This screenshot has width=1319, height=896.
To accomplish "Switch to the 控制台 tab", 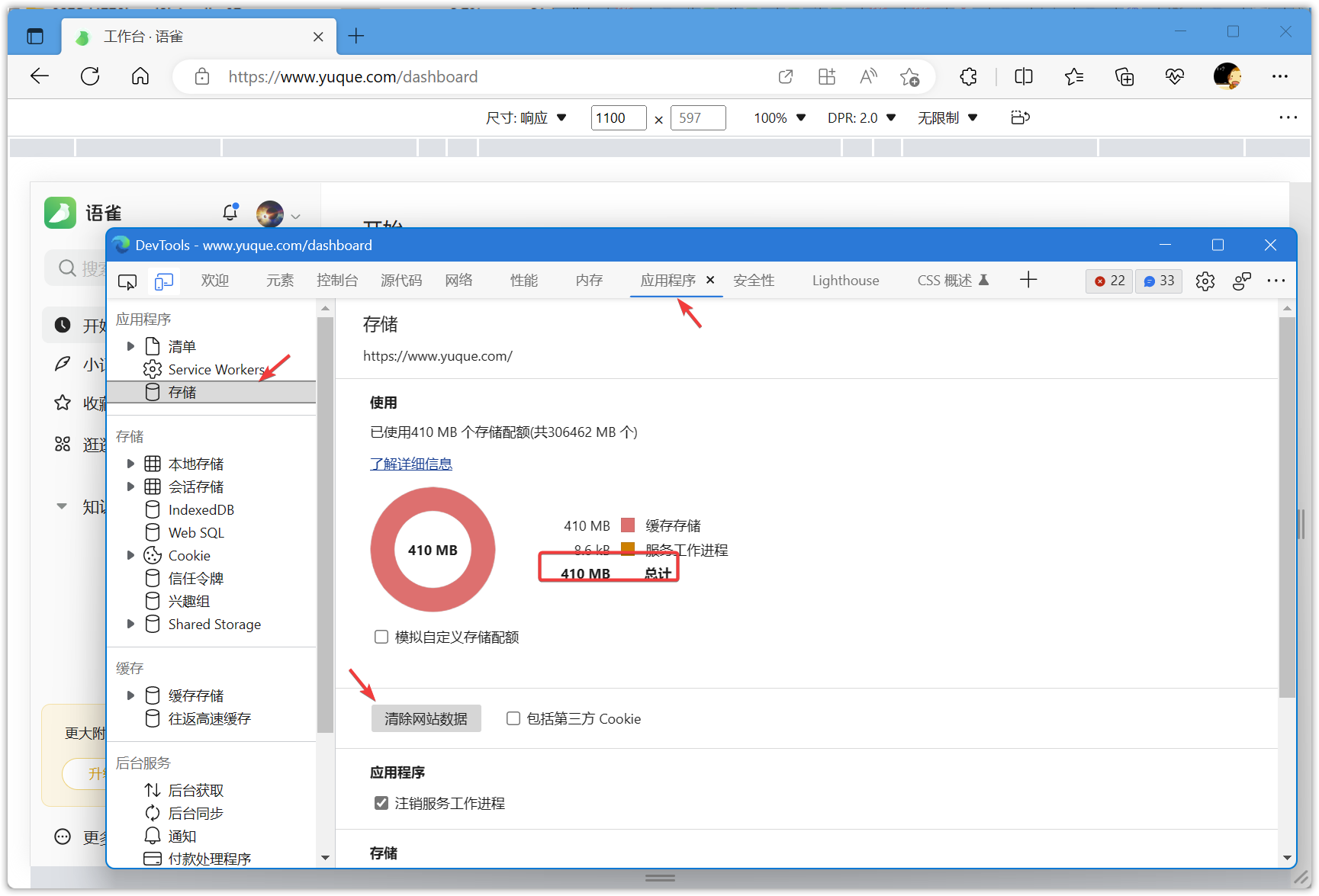I will (337, 281).
